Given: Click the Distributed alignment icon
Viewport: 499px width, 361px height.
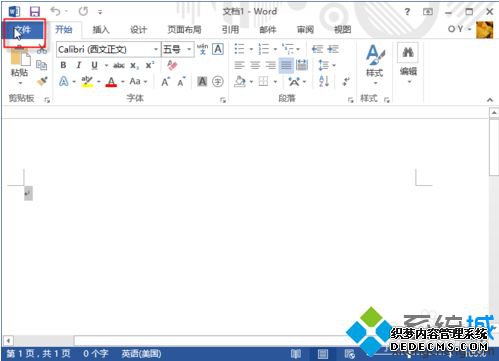Looking at the screenshot, I should [x=302, y=65].
